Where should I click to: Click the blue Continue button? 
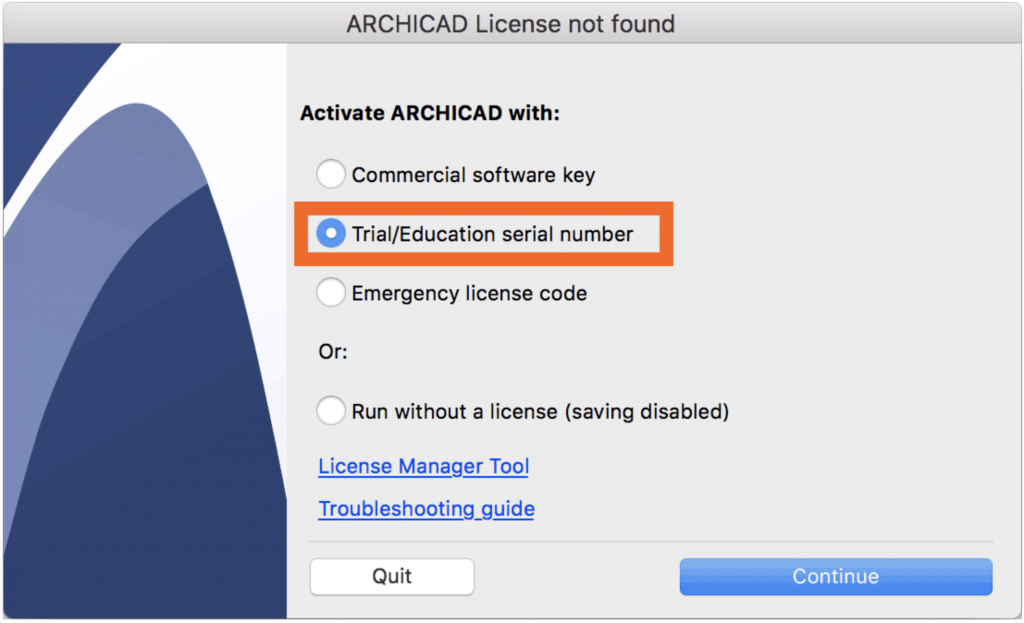coord(835,576)
